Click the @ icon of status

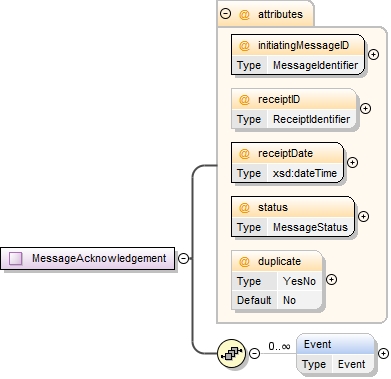point(244,207)
